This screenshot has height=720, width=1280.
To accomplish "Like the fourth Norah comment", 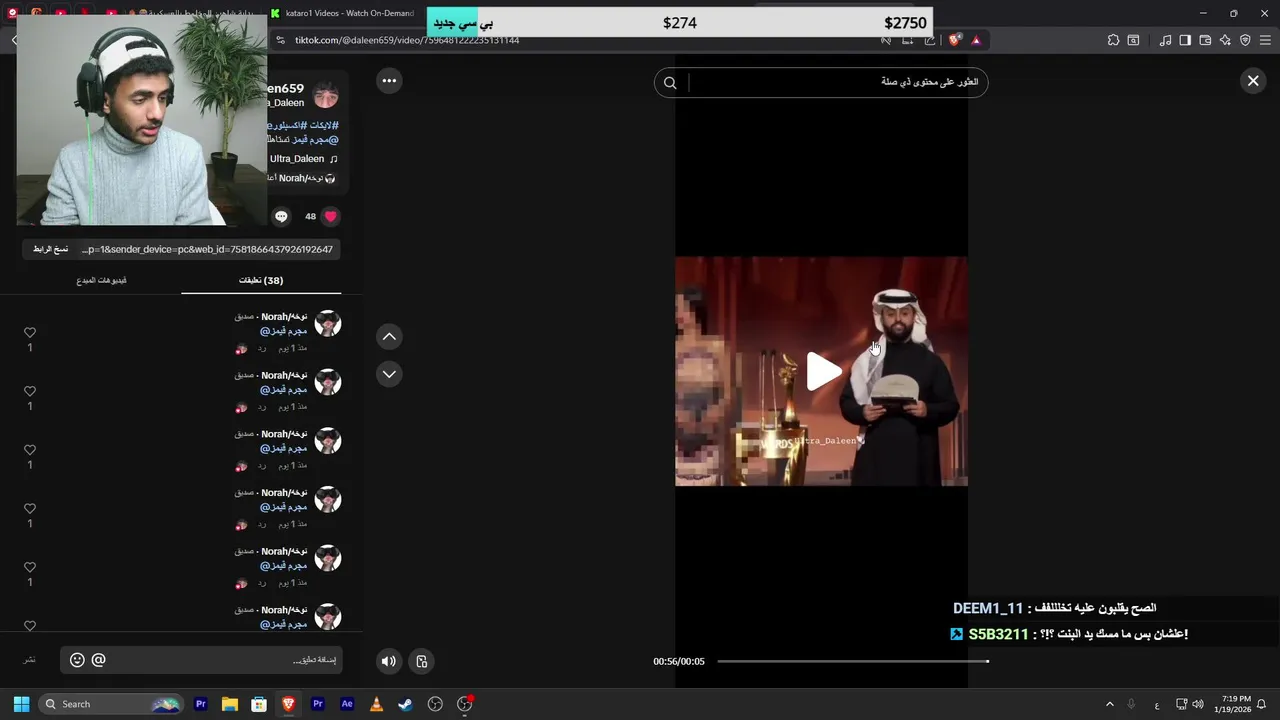I will 30,509.
